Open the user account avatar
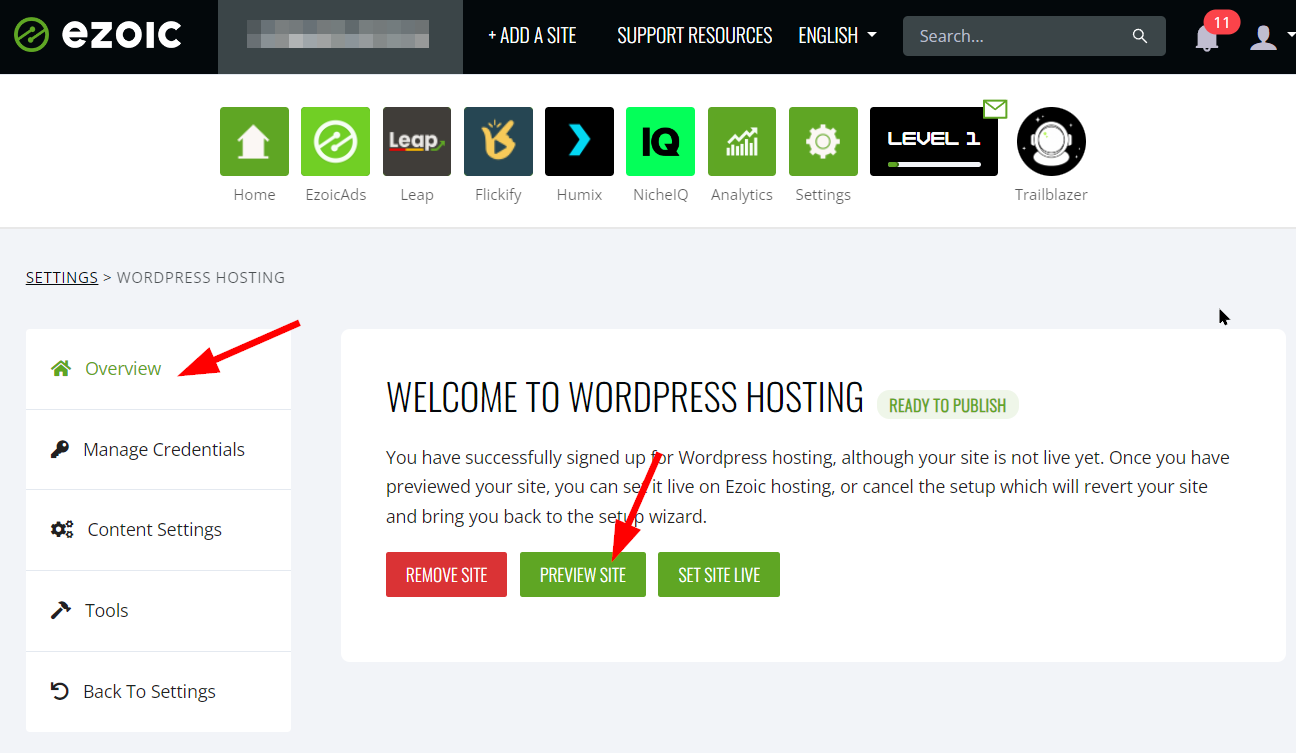The width and height of the screenshot is (1296, 753). click(x=1264, y=37)
